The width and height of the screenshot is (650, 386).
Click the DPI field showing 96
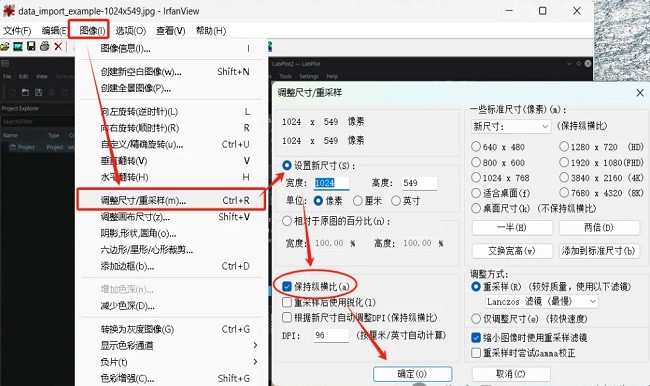pos(331,335)
